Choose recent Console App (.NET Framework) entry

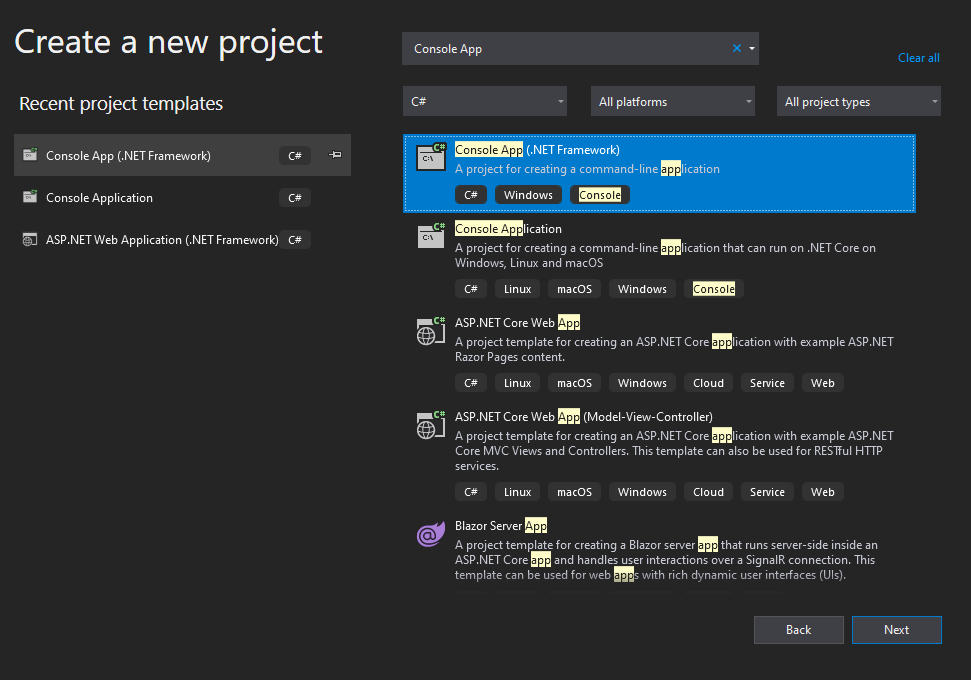click(x=182, y=155)
